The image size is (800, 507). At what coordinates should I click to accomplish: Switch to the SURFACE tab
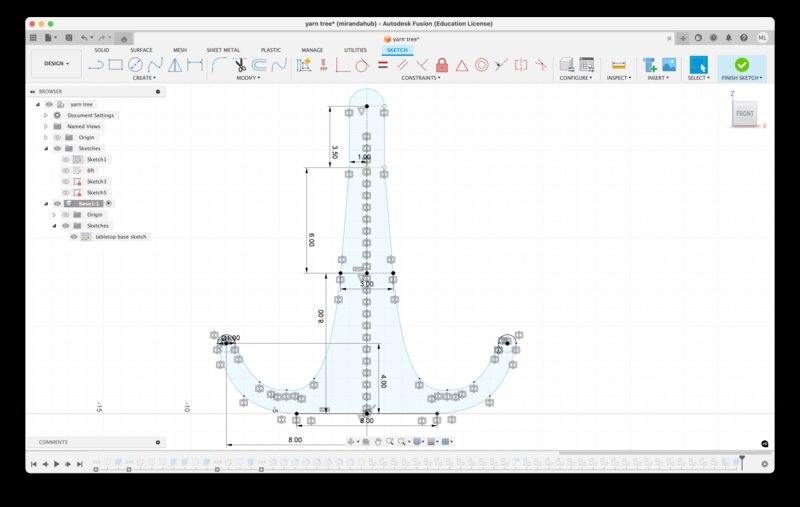click(x=141, y=49)
